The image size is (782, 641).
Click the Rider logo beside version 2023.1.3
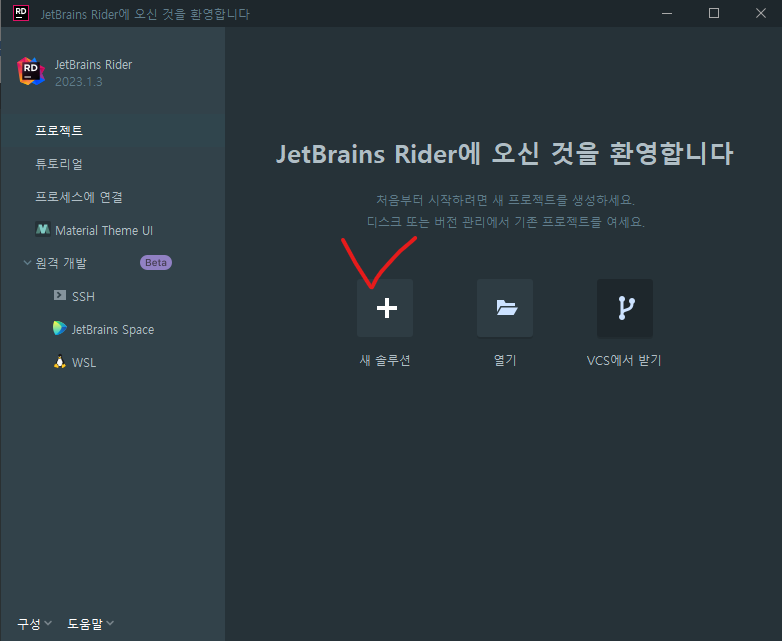coord(31,72)
